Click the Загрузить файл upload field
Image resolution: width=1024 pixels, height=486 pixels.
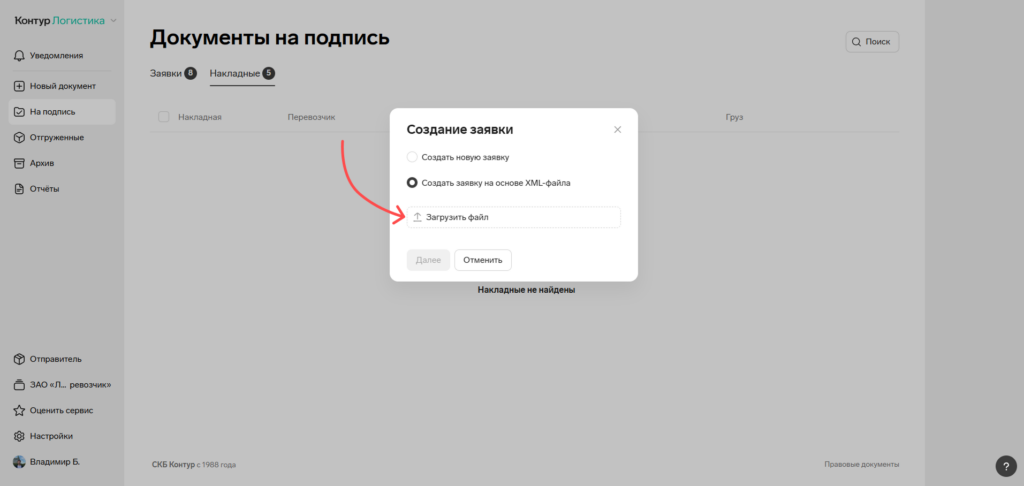[x=513, y=217]
